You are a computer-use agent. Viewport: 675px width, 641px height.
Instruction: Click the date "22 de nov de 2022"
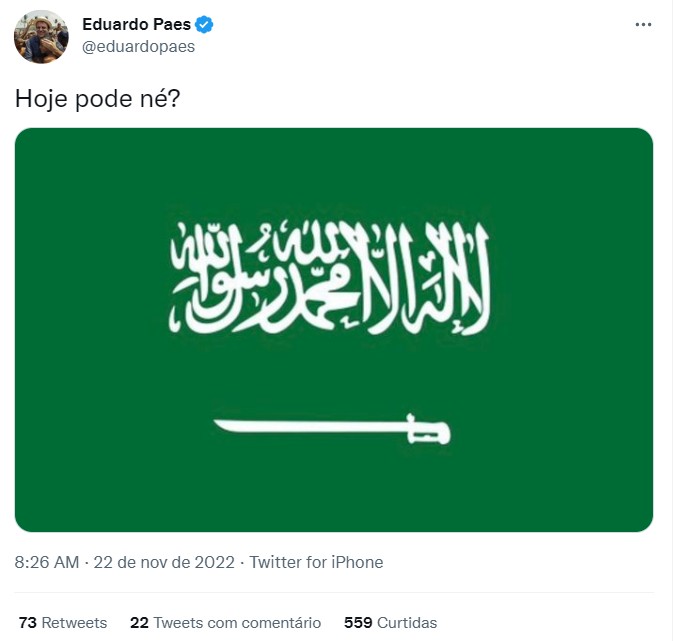coord(164,562)
